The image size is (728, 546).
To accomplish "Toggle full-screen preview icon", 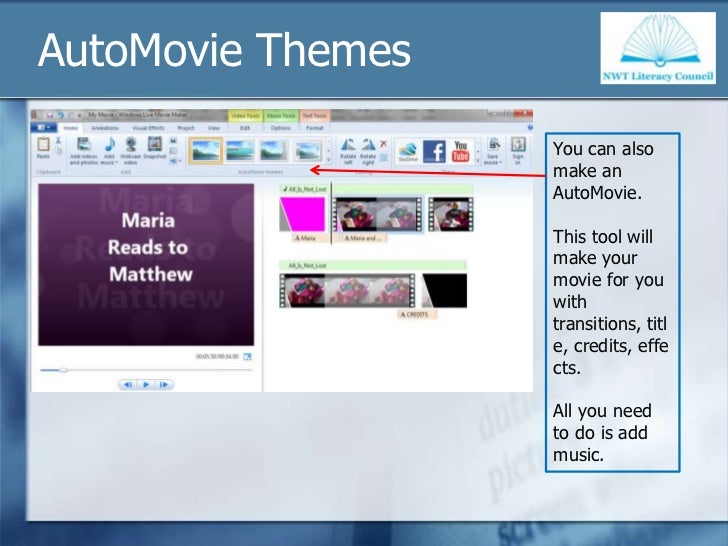I will [x=247, y=357].
